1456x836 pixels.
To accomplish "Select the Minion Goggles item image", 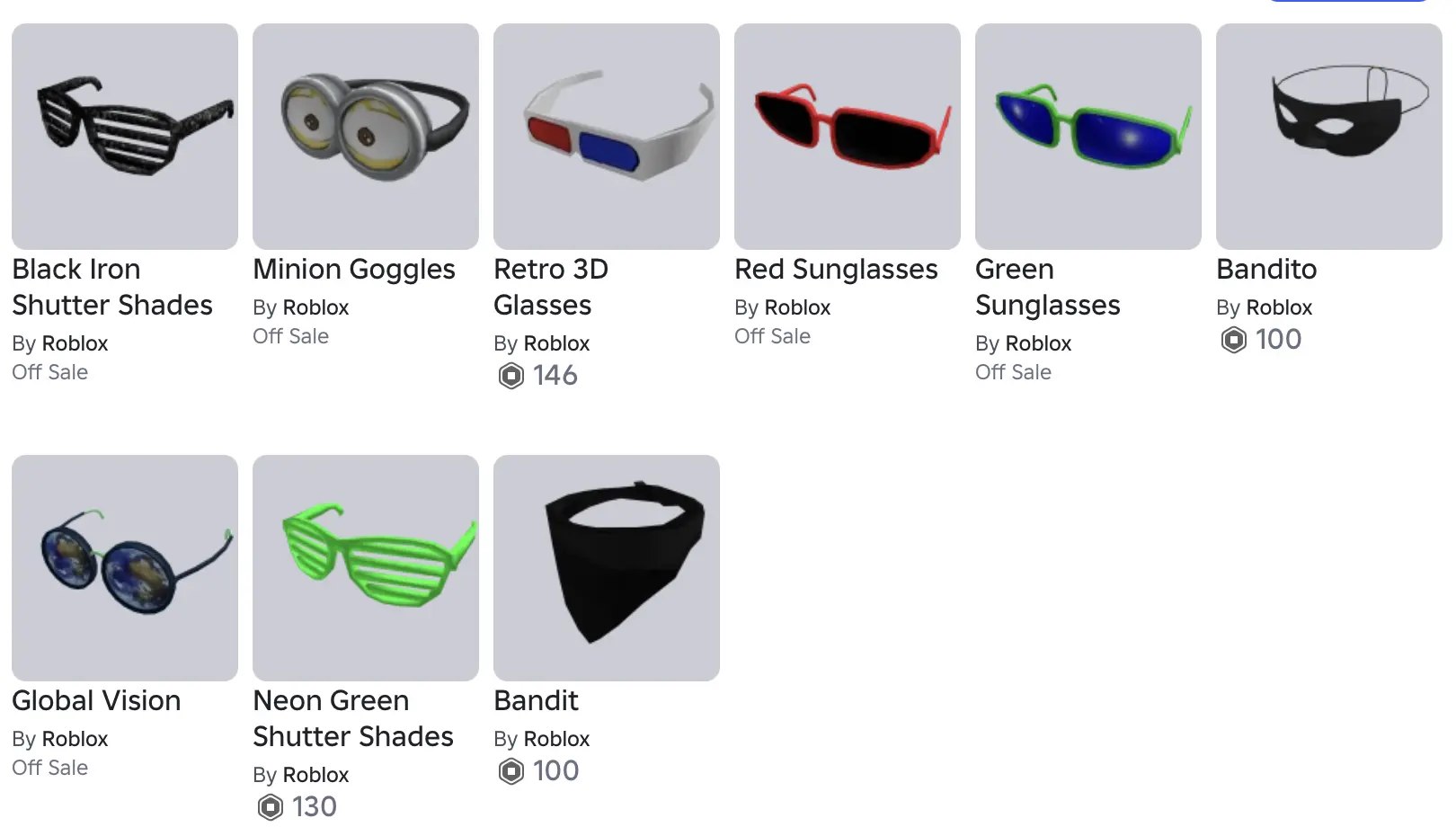I will [x=366, y=137].
